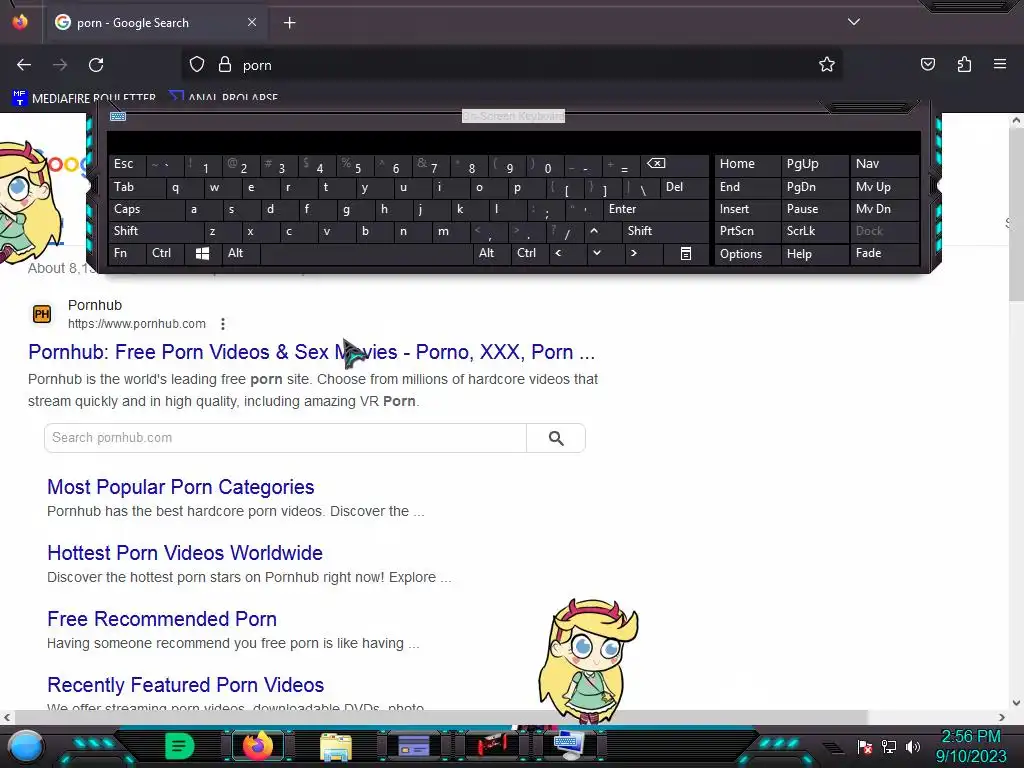Click the Home key
The width and height of the screenshot is (1024, 768).
748,164
